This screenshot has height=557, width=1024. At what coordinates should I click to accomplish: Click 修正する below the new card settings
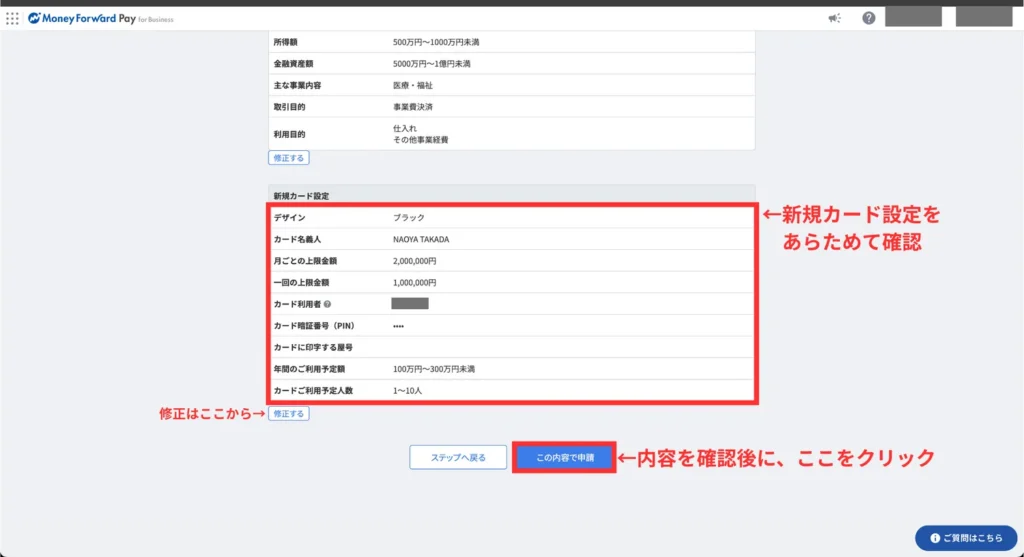tap(288, 414)
